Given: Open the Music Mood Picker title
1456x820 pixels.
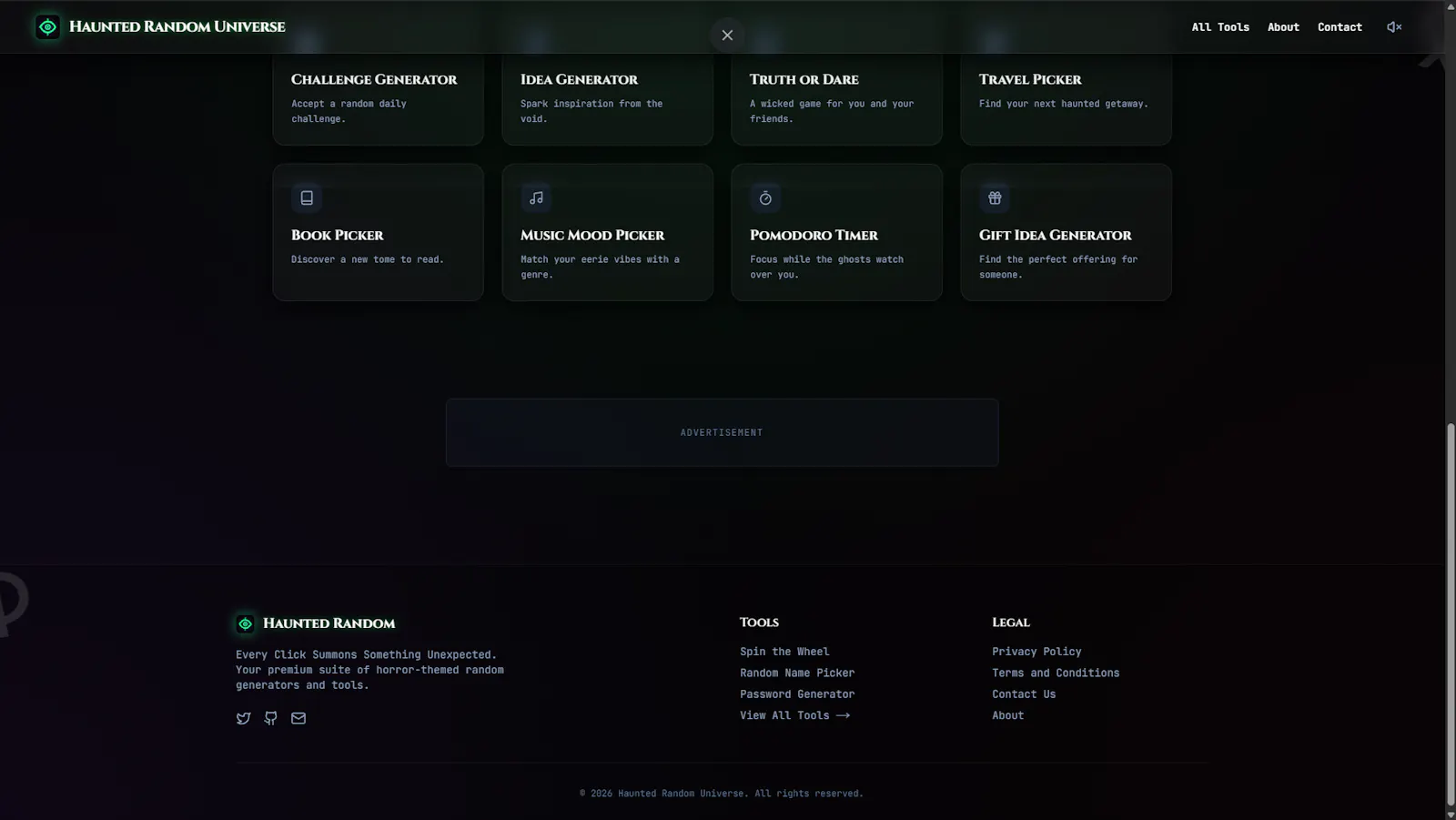Looking at the screenshot, I should point(592,235).
